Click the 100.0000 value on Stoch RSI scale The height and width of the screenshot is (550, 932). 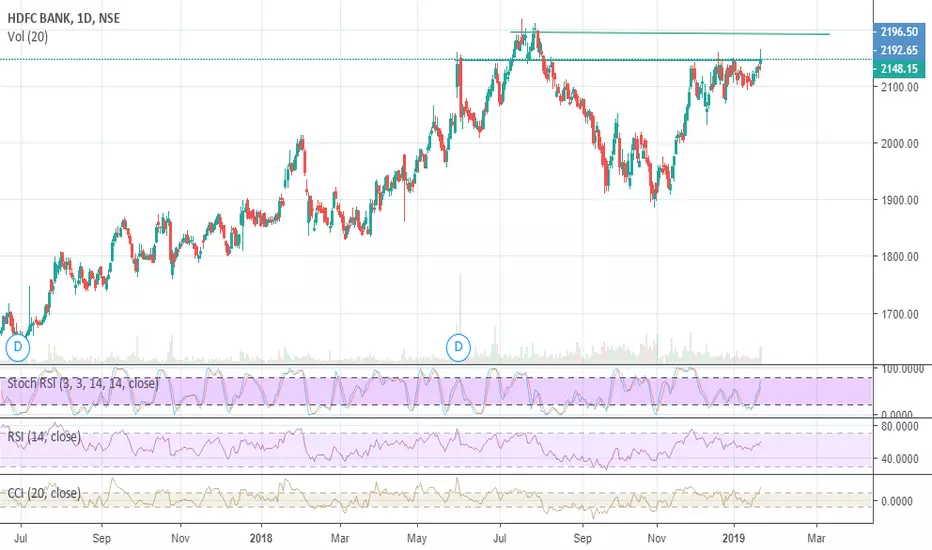click(903, 369)
